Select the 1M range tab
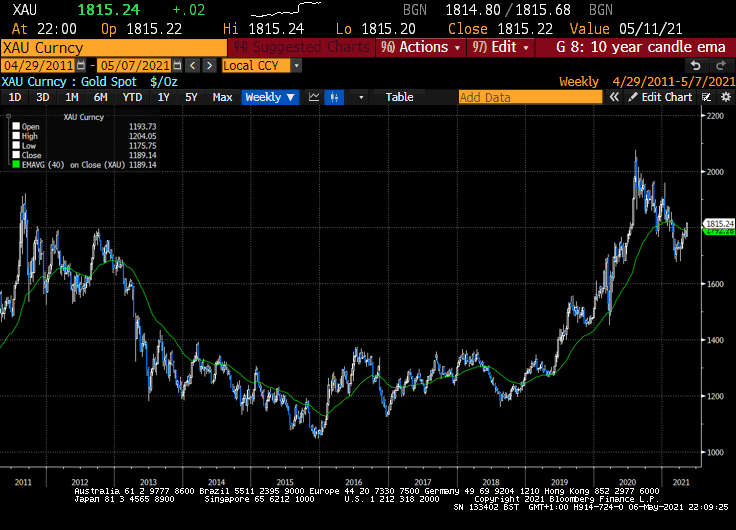 point(72,97)
